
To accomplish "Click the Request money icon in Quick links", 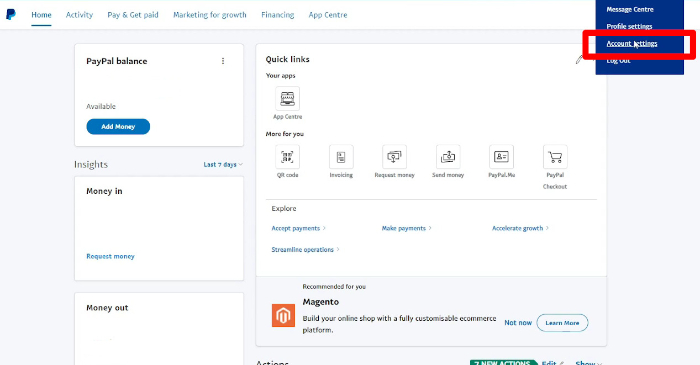I will click(395, 157).
